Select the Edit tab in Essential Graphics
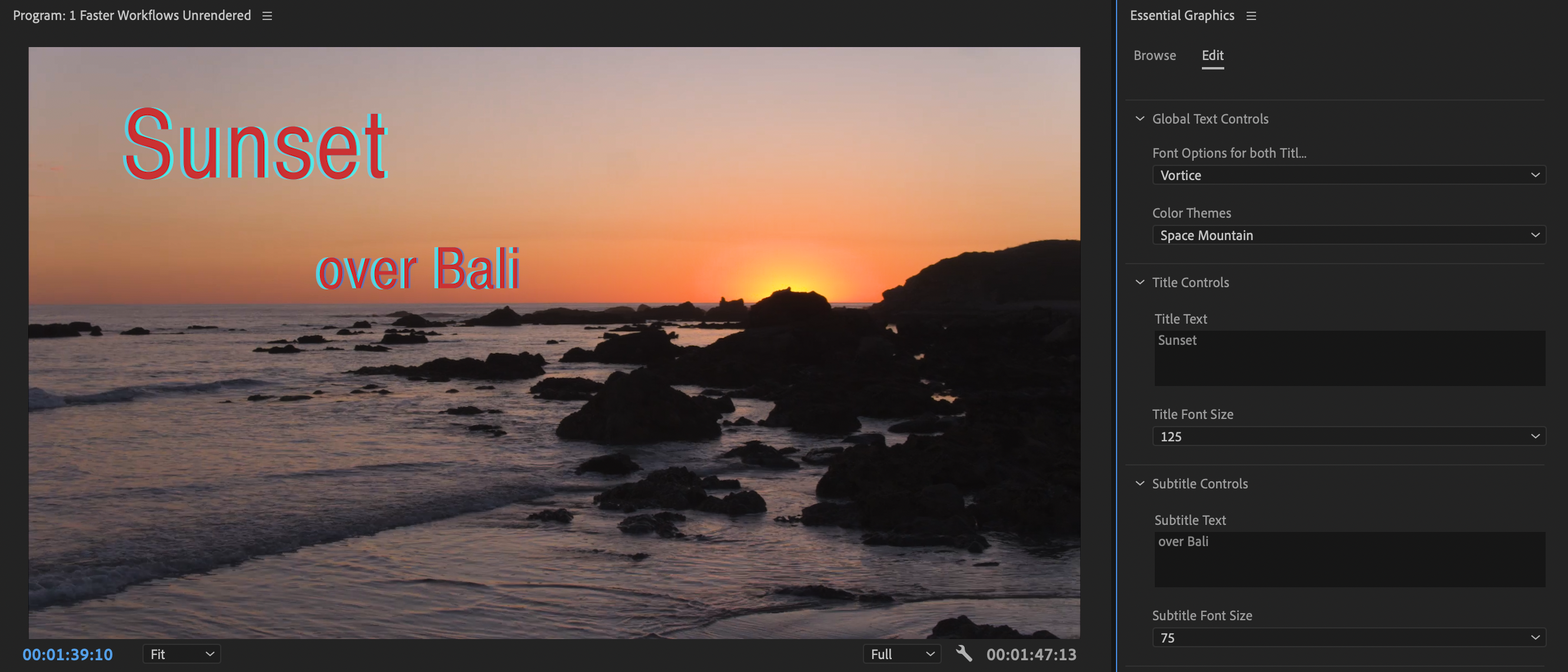This screenshot has width=1568, height=672. [1213, 55]
